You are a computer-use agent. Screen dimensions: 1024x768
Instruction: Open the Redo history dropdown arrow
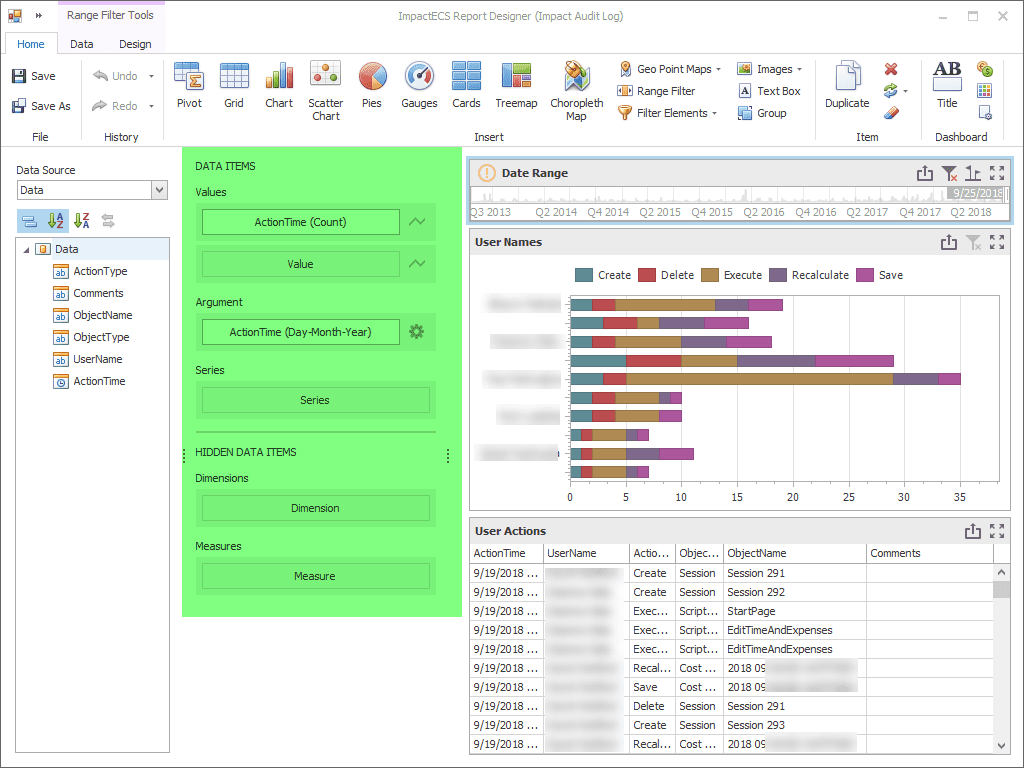pyautogui.click(x=152, y=106)
